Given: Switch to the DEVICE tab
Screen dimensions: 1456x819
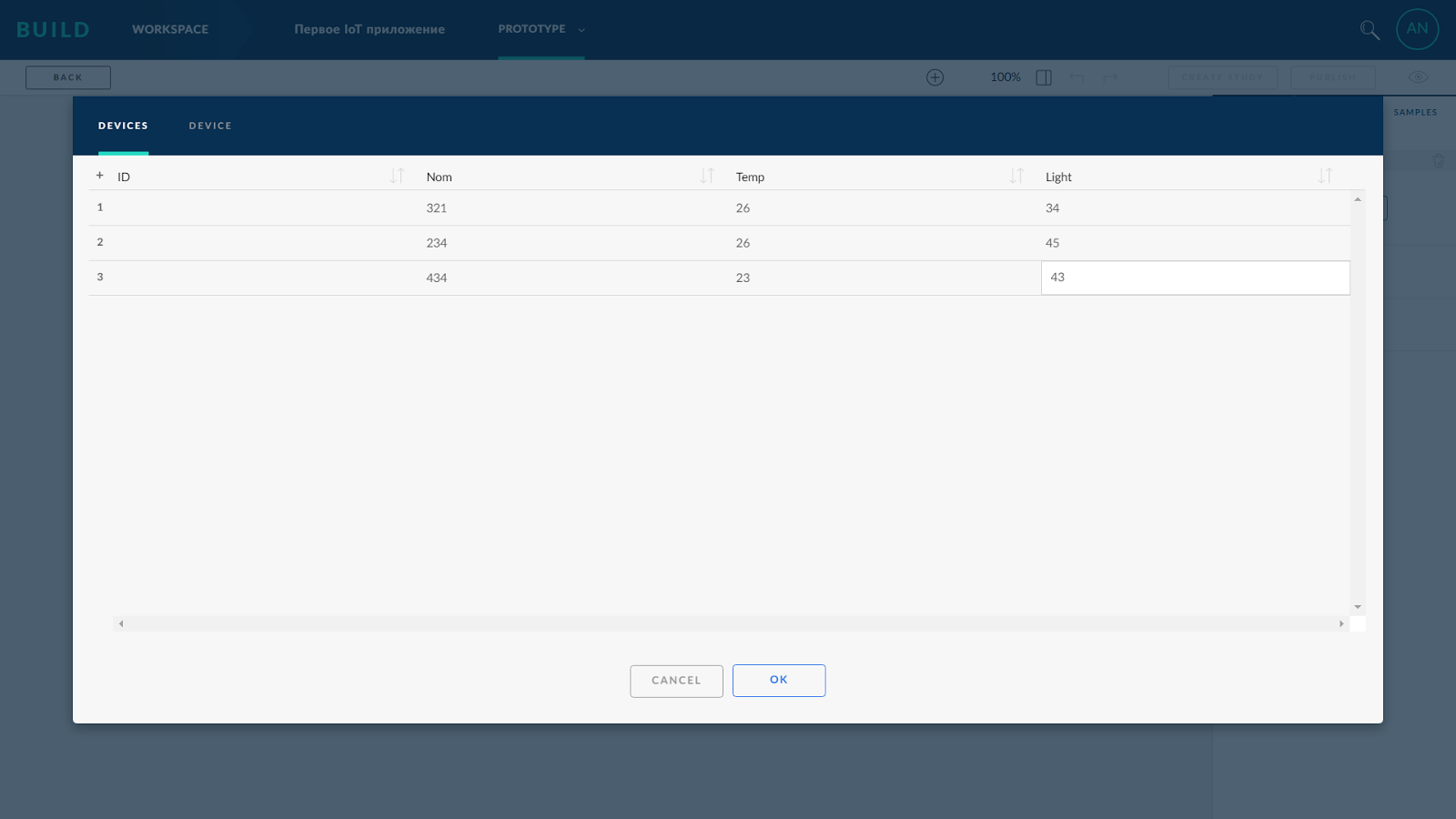Looking at the screenshot, I should pos(210,126).
